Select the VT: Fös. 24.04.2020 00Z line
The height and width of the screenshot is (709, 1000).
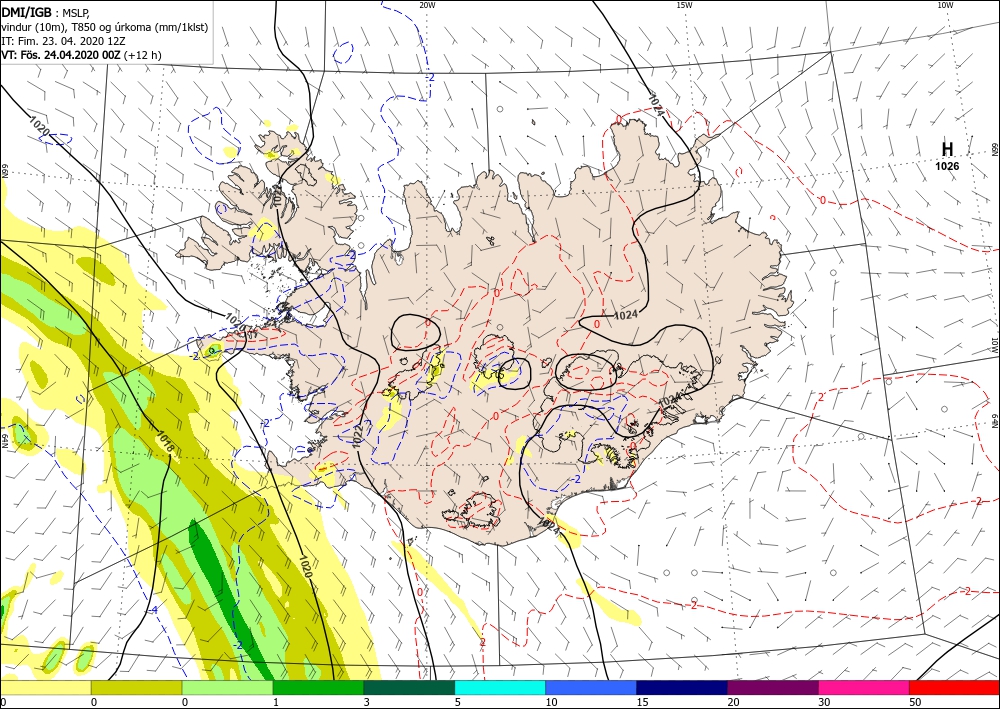81,55
